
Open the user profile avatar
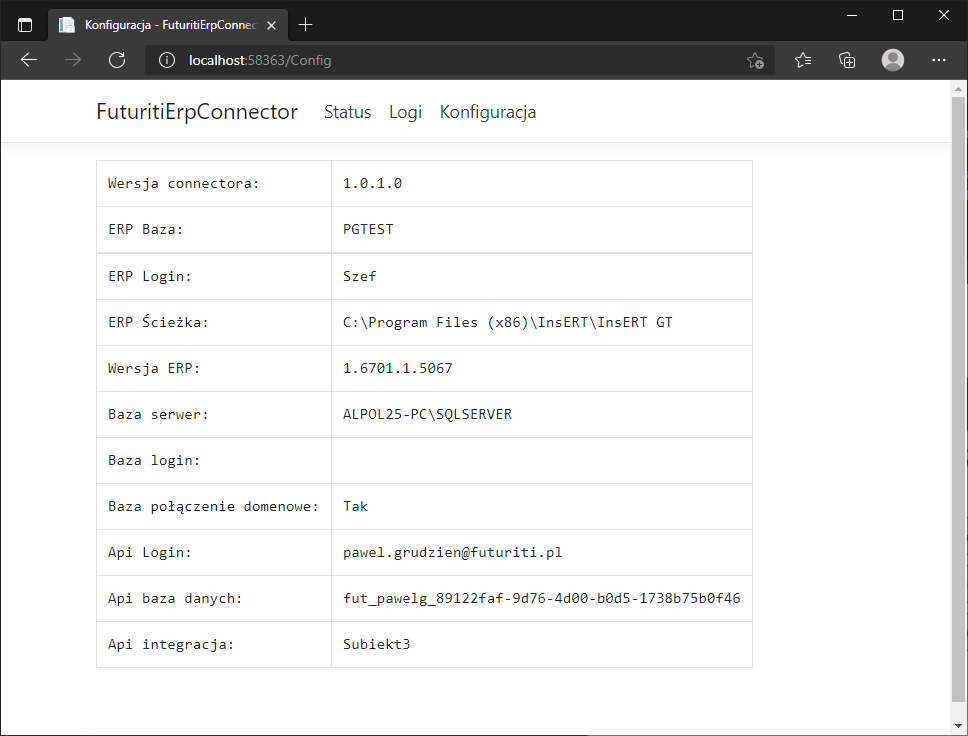tap(893, 60)
